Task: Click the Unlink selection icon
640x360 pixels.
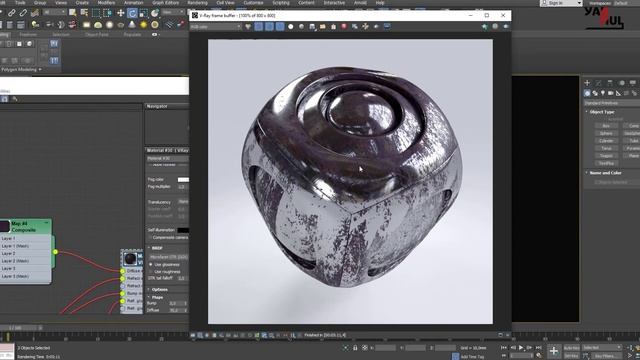Action: pos(23,13)
